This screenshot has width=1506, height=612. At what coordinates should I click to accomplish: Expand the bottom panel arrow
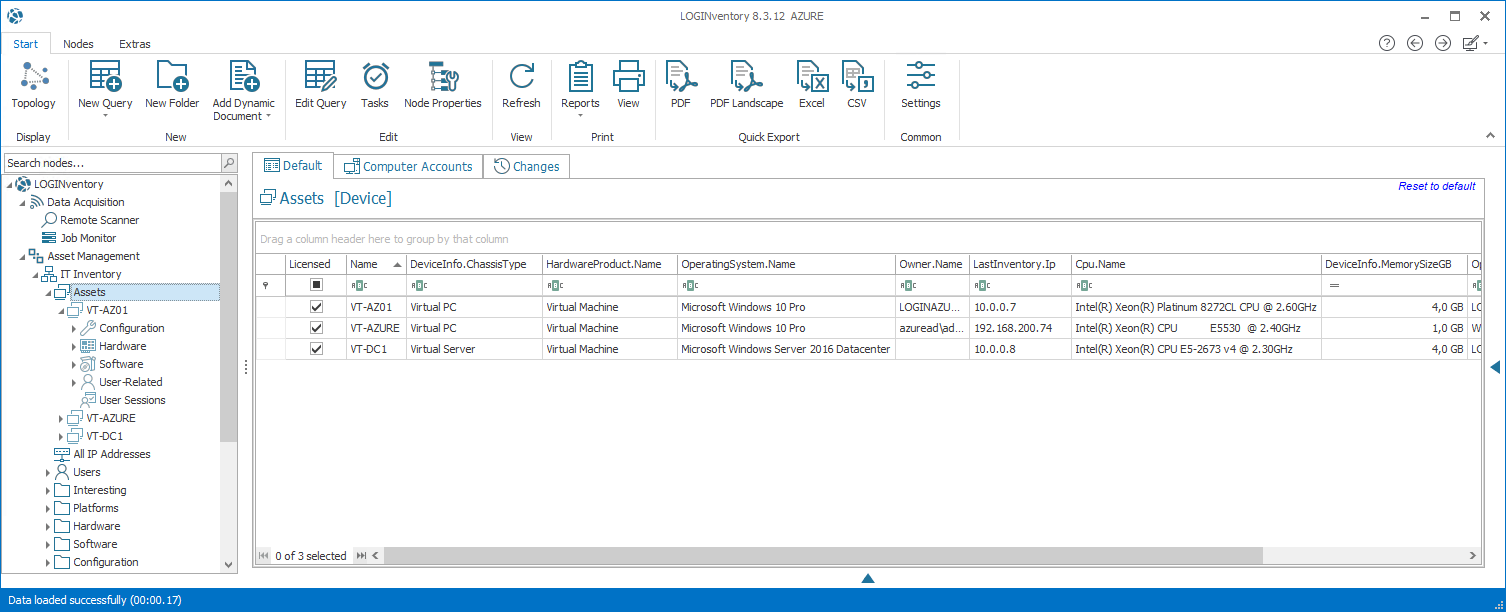coord(868,578)
